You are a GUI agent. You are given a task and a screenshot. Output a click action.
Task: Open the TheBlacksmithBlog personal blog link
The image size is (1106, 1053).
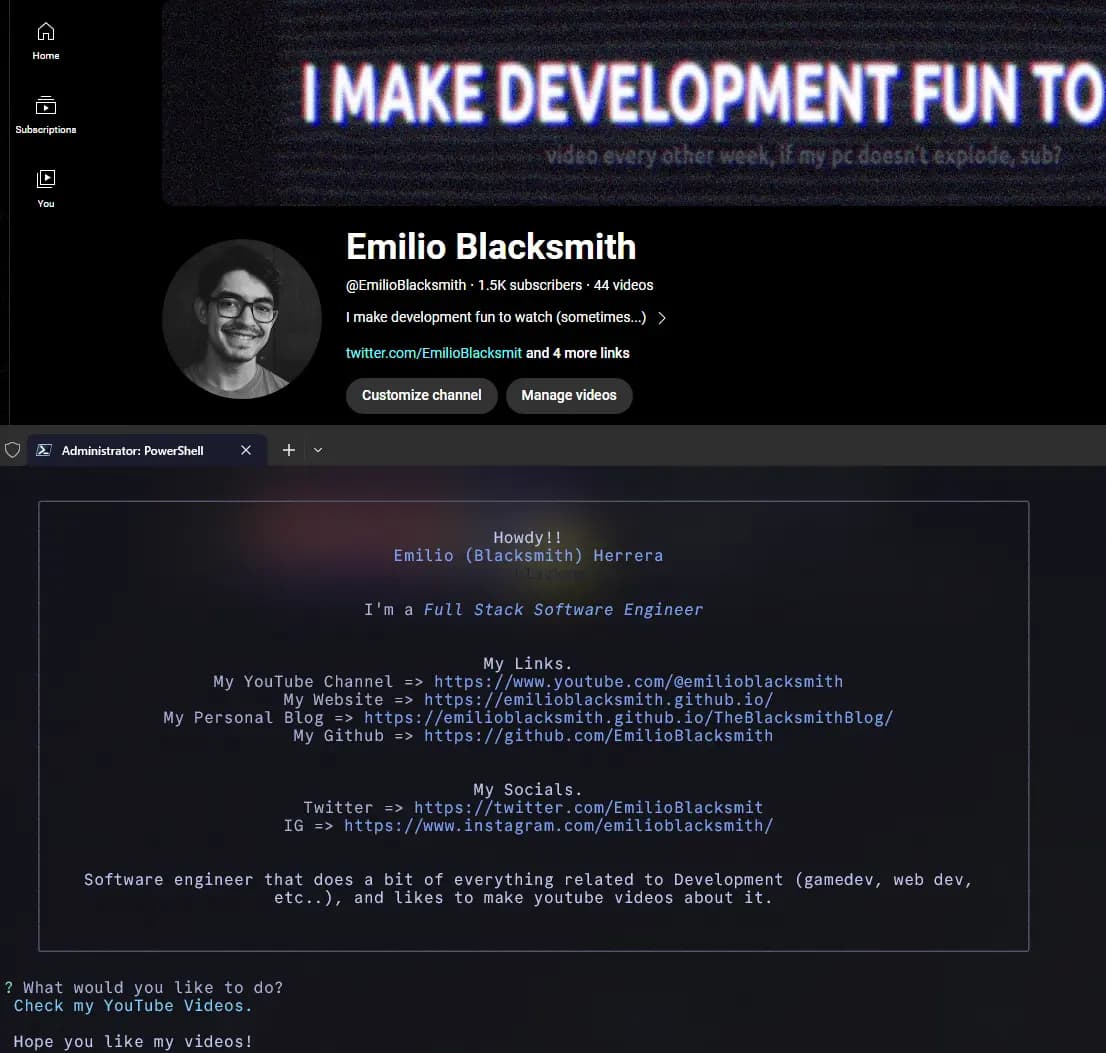[x=628, y=718]
